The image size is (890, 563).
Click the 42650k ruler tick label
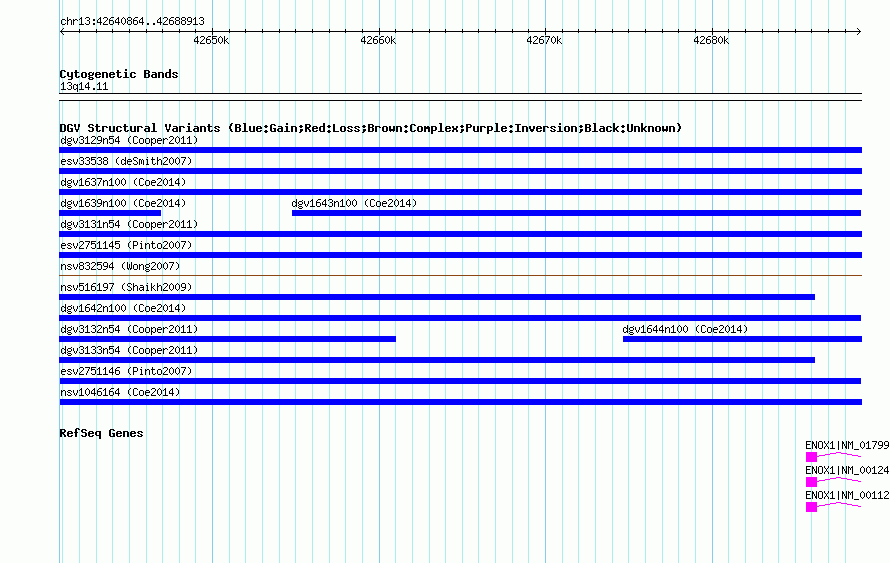point(211,40)
